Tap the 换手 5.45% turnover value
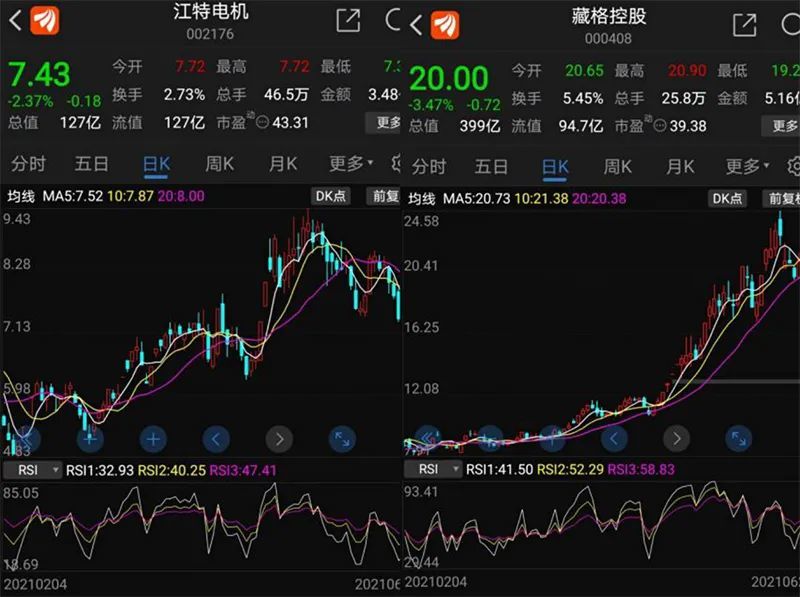This screenshot has width=800, height=597. tap(583, 98)
